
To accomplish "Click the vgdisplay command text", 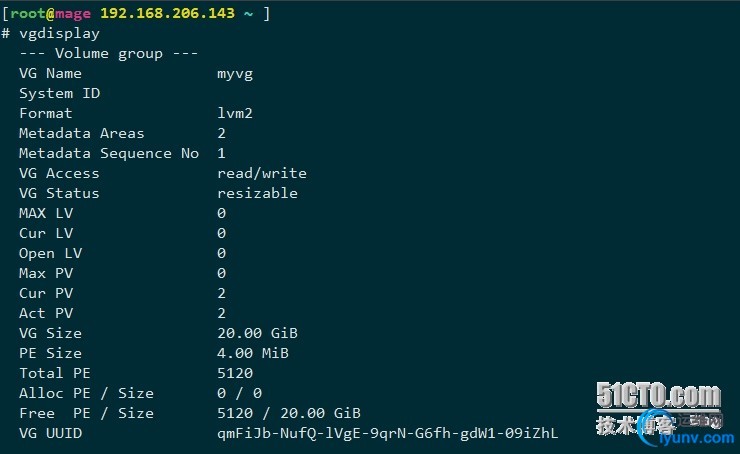I will pyautogui.click(x=59, y=34).
